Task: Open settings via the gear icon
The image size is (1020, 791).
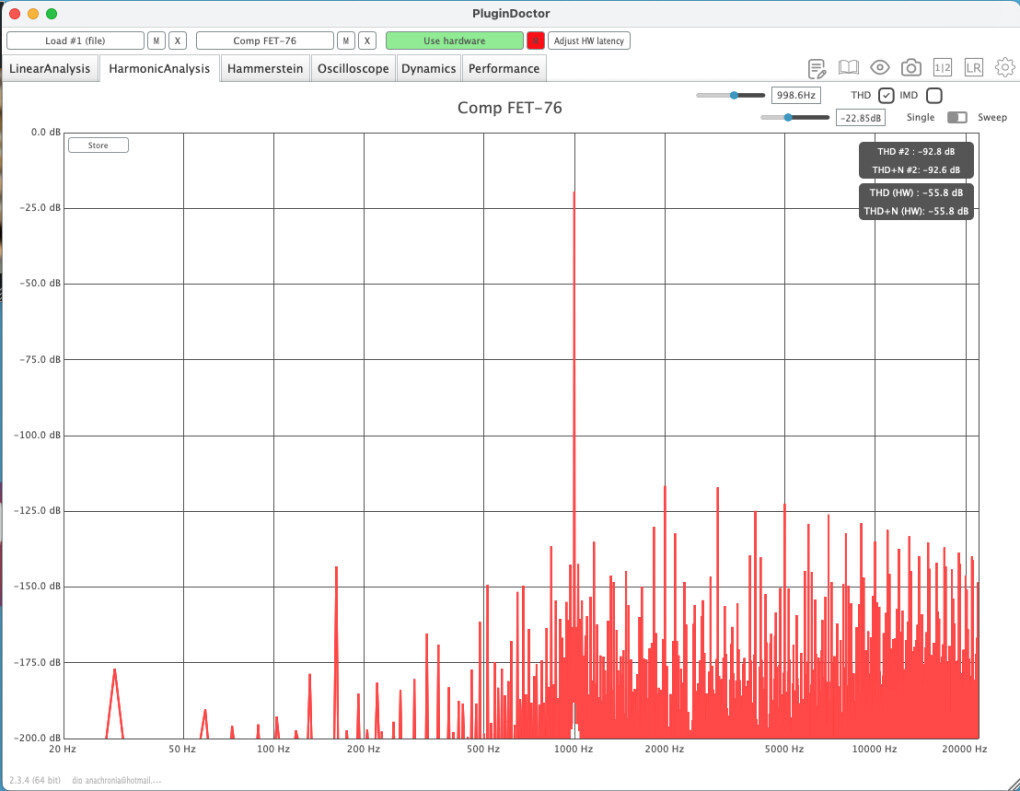Action: [1004, 68]
